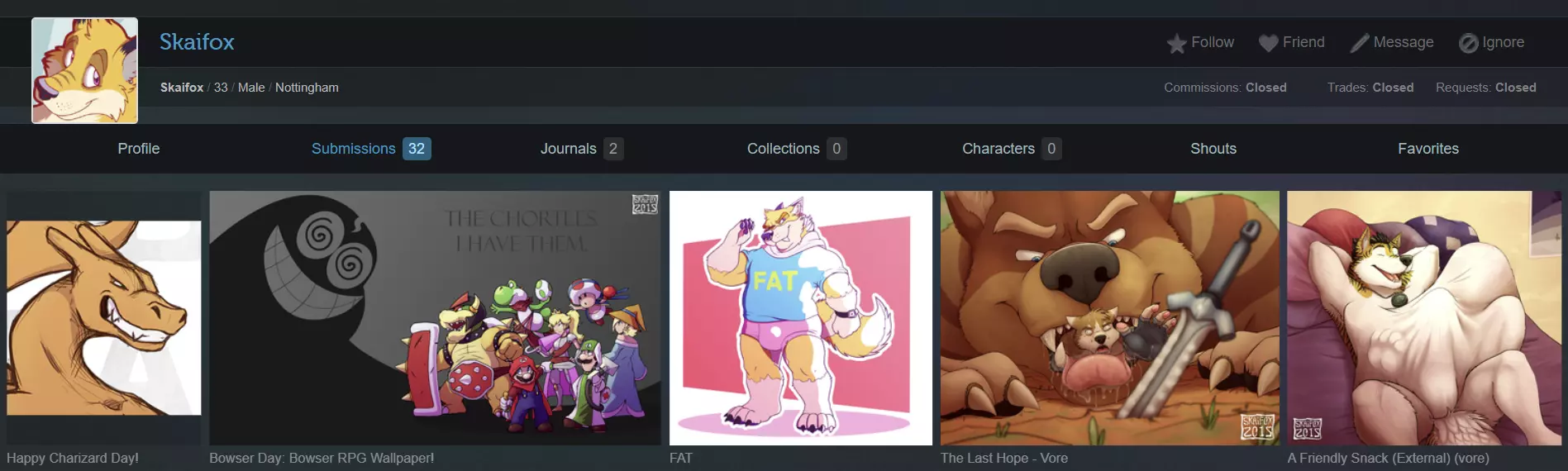Click the A Friendly Snack title link
Image resolution: width=1568 pixels, height=471 pixels.
point(1388,458)
